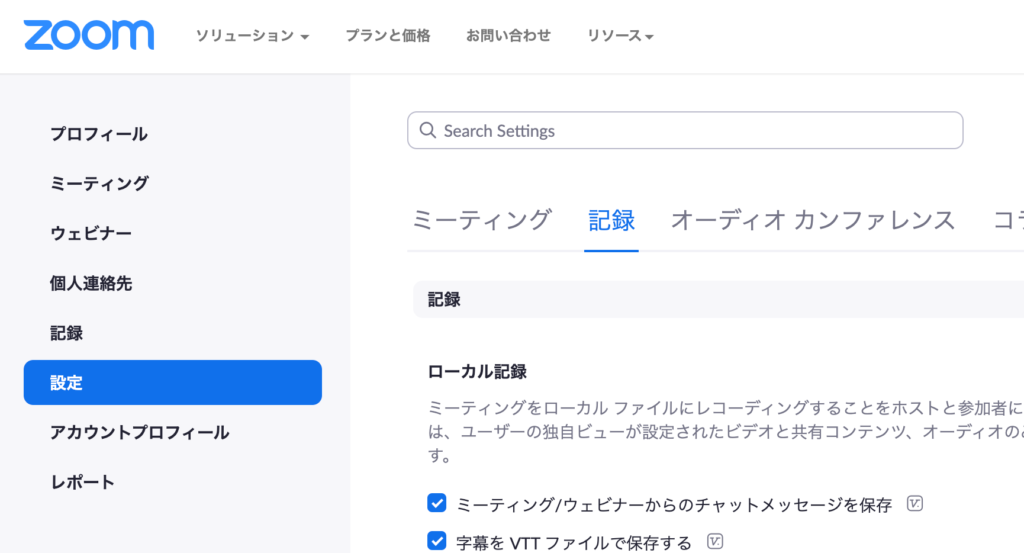Click お問い合わせ in top navigation

508,35
